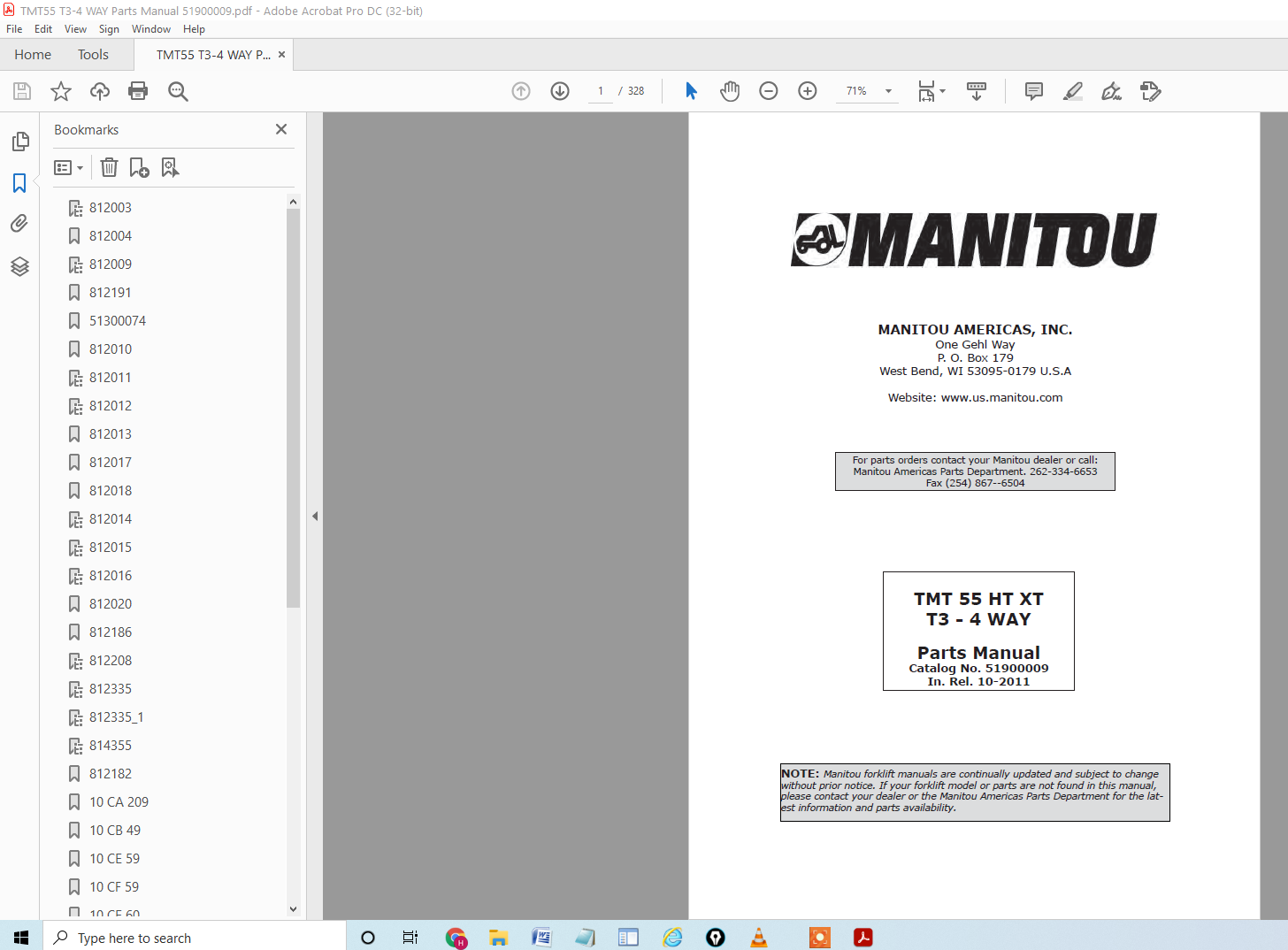Select bookmark 812014

point(111,519)
